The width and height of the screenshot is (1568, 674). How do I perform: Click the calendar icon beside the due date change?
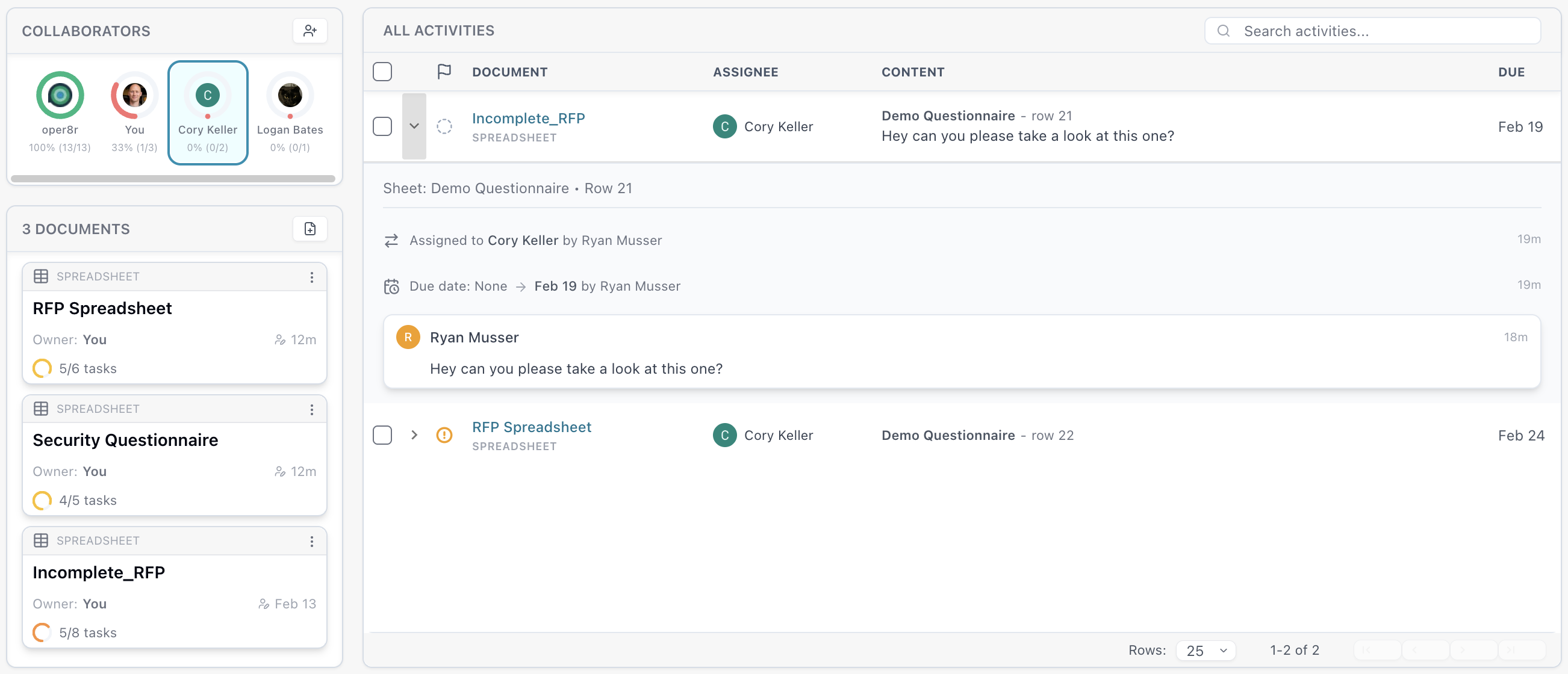point(392,286)
